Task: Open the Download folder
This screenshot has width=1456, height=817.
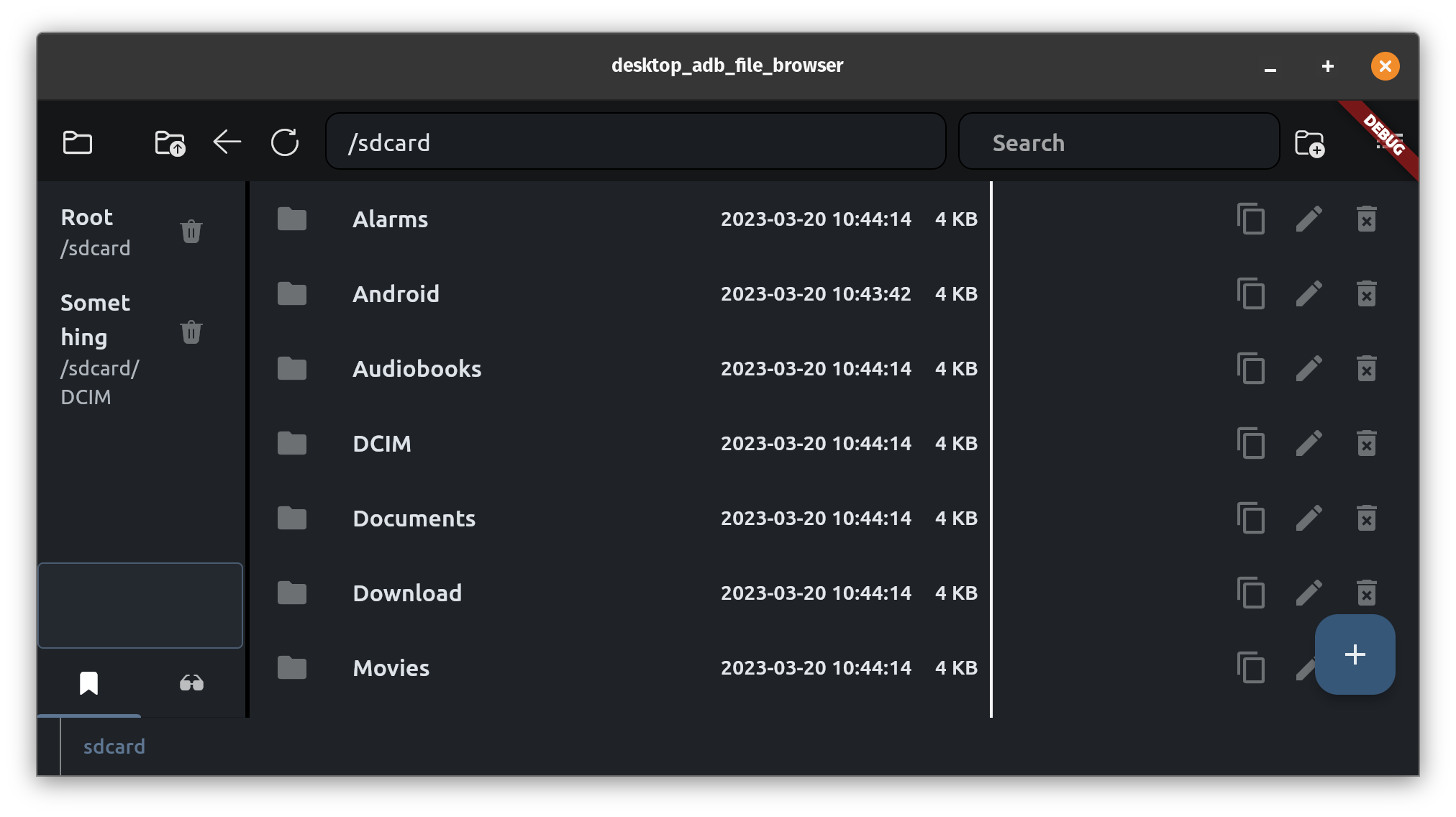Action: tap(407, 593)
